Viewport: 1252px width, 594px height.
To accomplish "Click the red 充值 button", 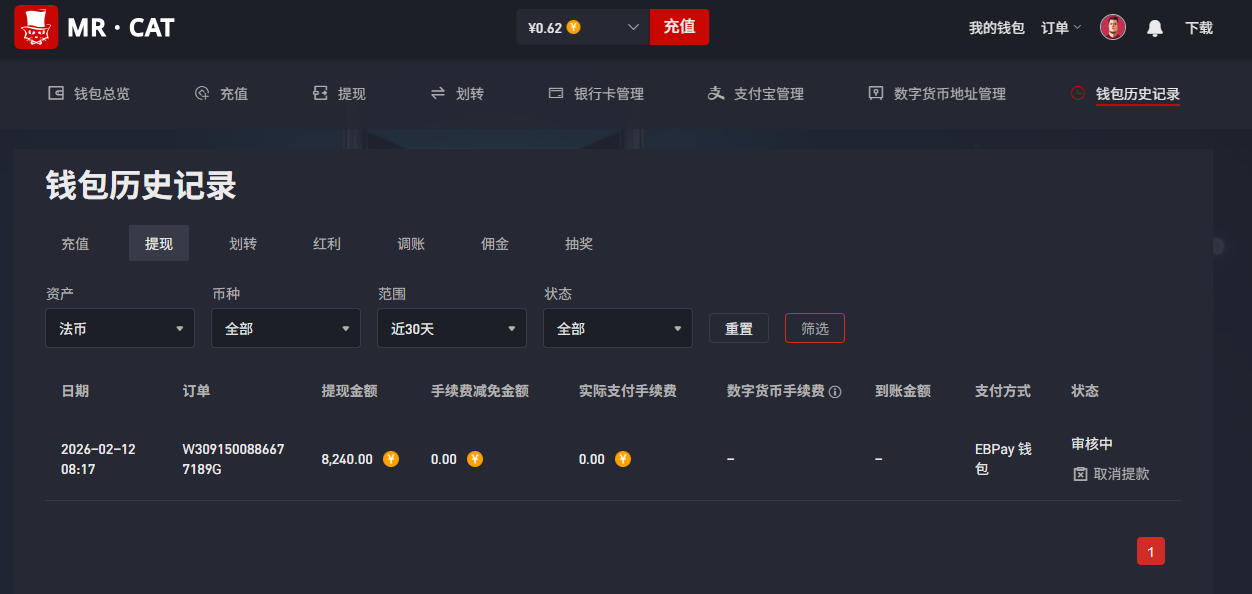I will coord(679,27).
